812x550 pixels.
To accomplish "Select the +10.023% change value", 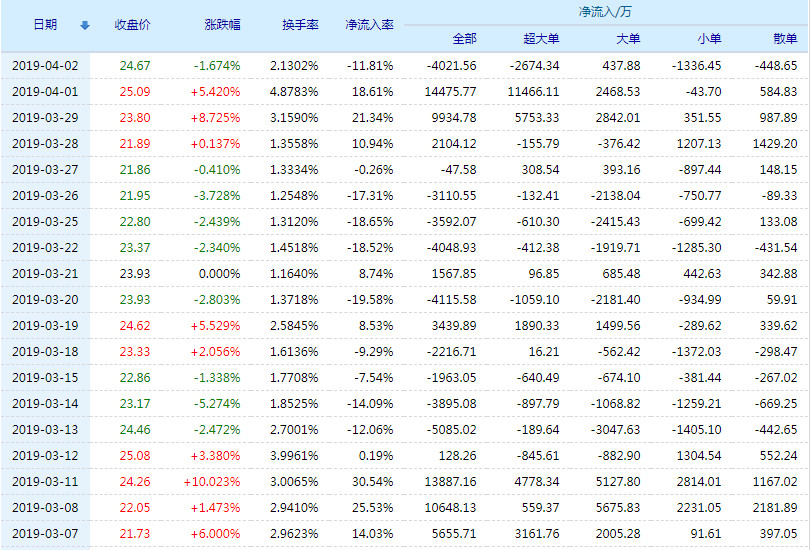I will pos(212,481).
